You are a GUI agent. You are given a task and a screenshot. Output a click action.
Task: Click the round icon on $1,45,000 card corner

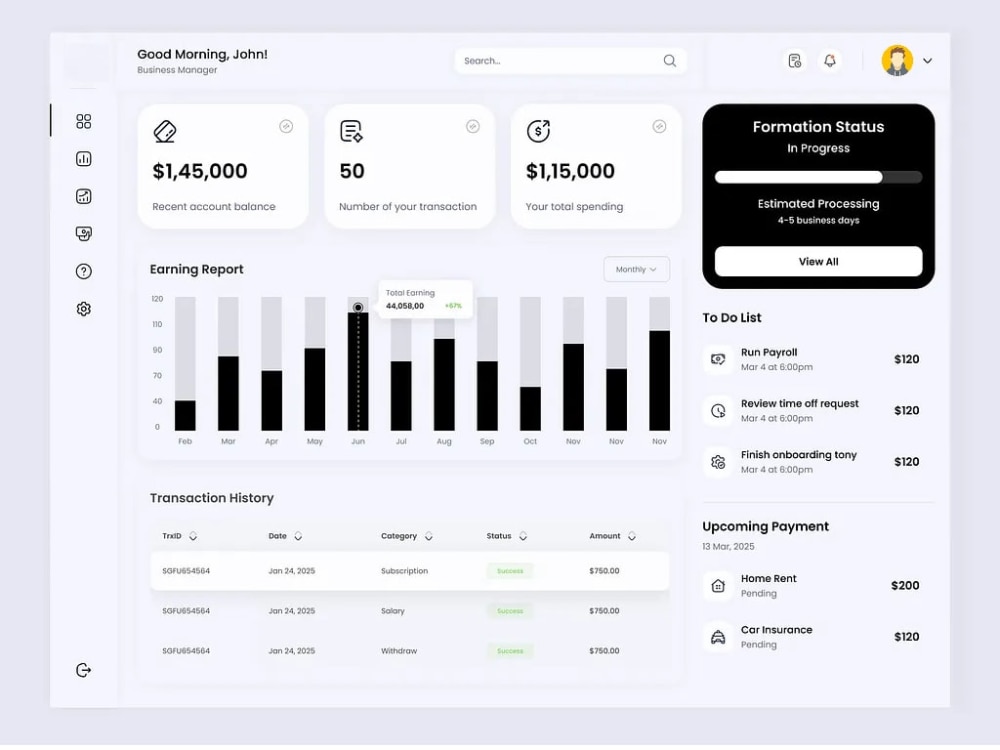click(286, 126)
